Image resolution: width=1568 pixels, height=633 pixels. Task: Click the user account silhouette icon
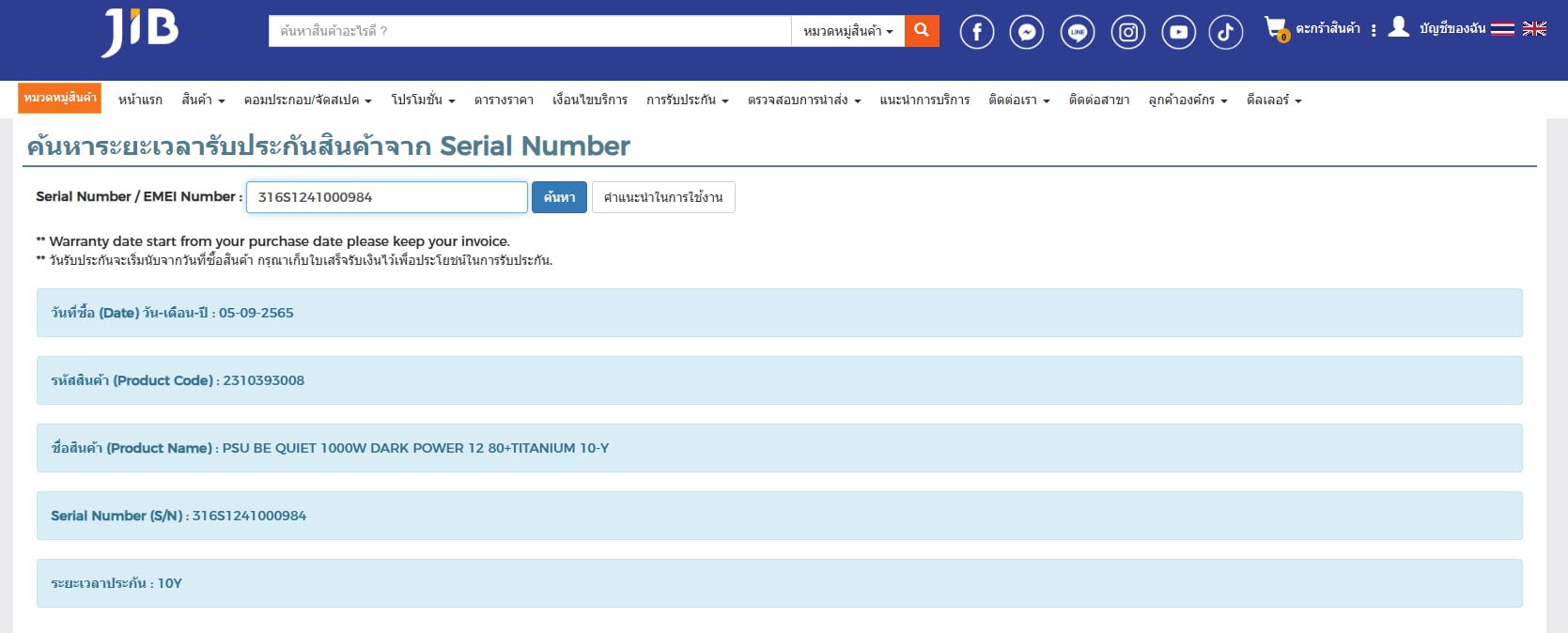[x=1399, y=27]
